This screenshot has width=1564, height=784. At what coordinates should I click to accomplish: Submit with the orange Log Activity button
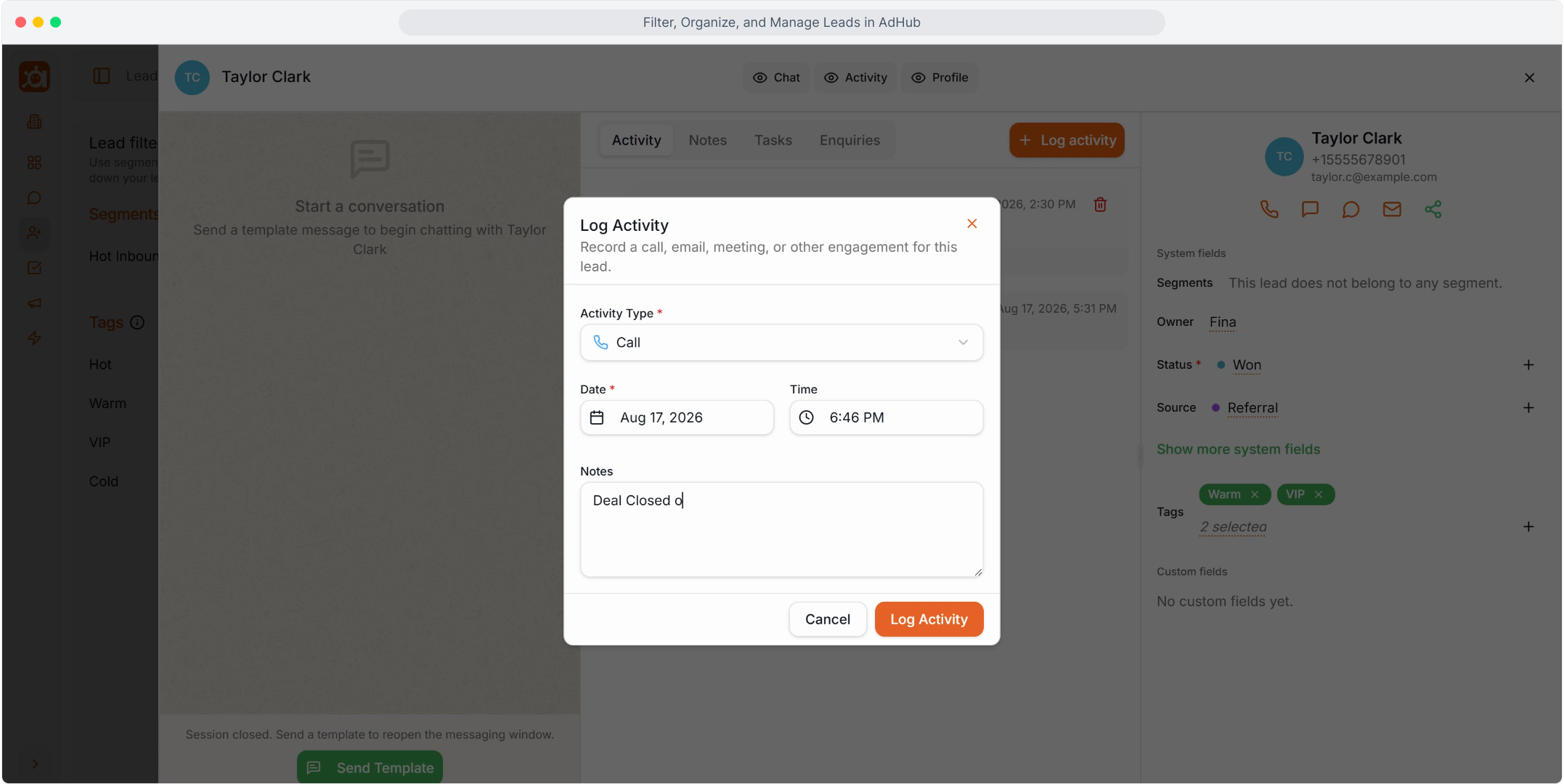[x=929, y=619]
